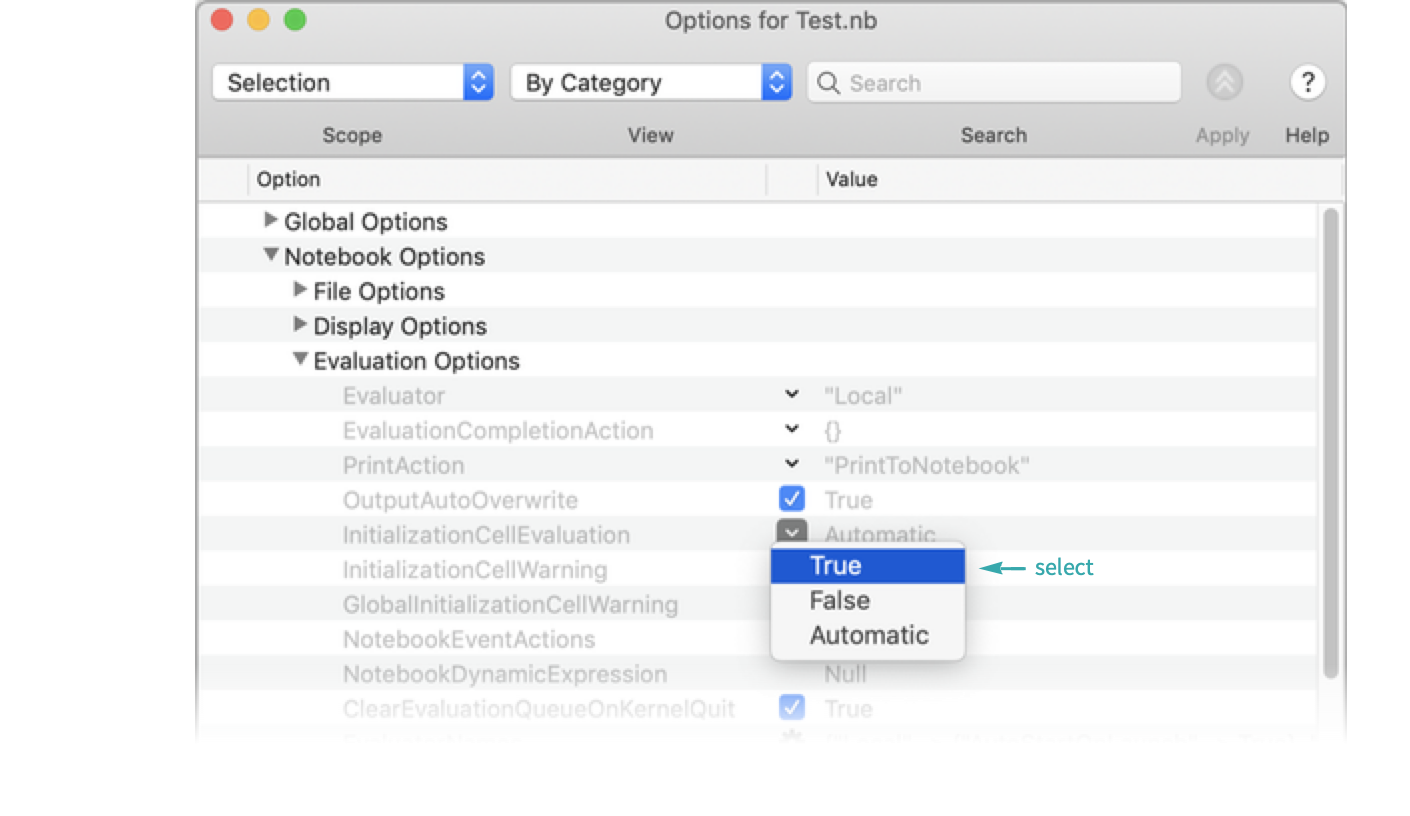Pick Automatic from the popup menu
The height and width of the screenshot is (816, 1410).
point(867,636)
